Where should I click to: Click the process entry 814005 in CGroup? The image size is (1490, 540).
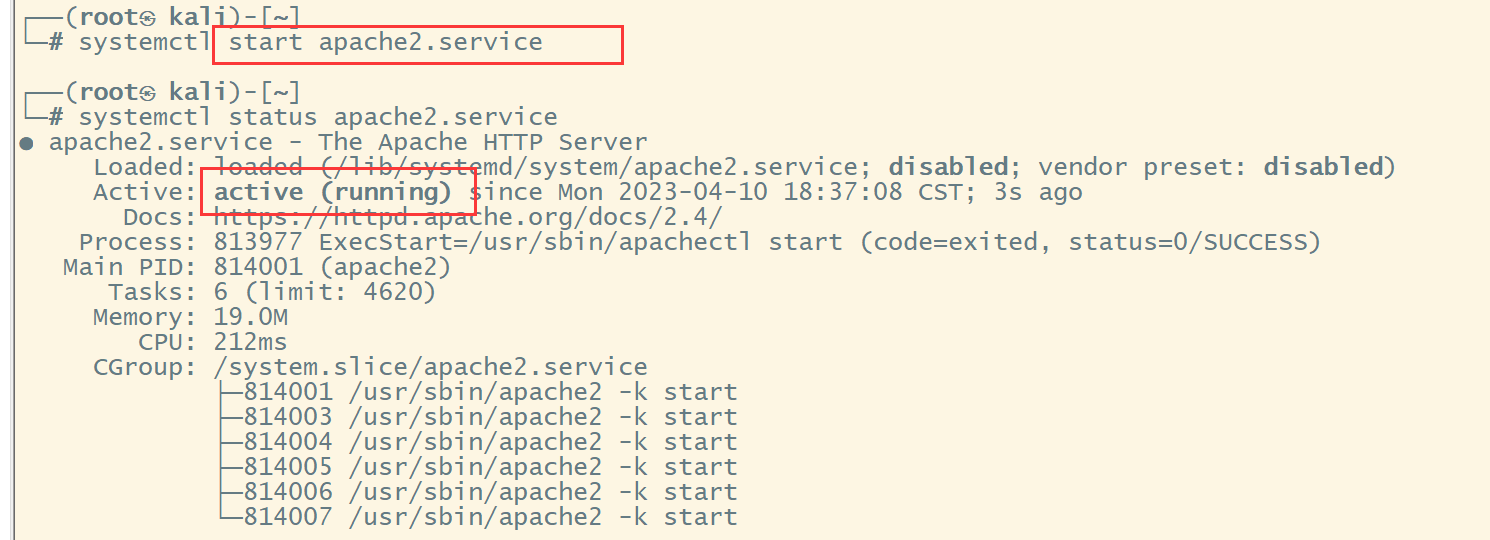pyautogui.click(x=476, y=467)
